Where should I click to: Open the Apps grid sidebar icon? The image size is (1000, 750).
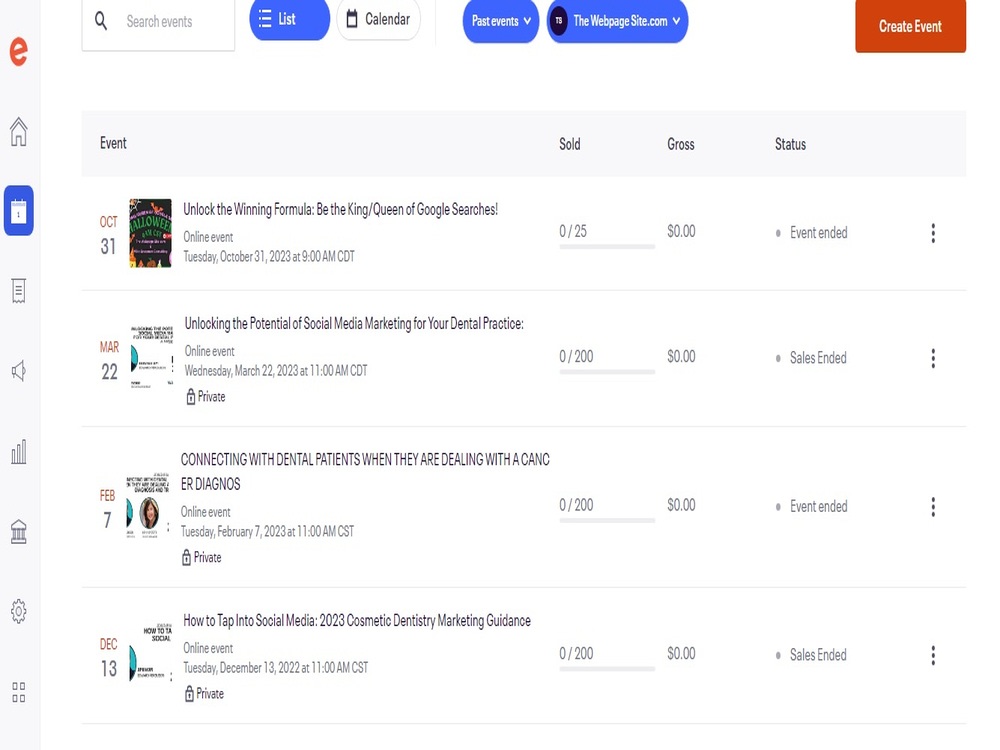pyautogui.click(x=18, y=692)
